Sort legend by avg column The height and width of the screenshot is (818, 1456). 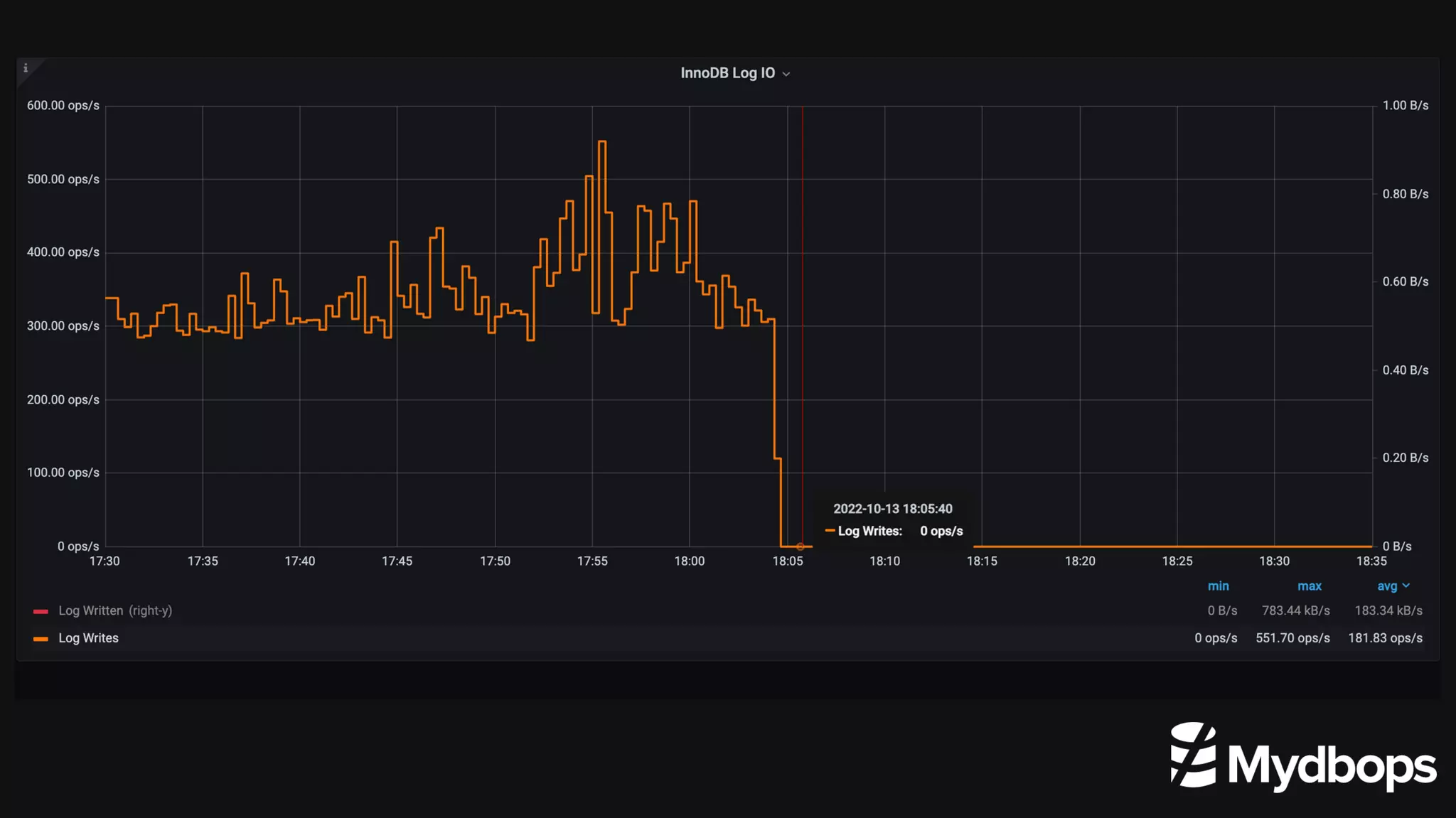1386,586
